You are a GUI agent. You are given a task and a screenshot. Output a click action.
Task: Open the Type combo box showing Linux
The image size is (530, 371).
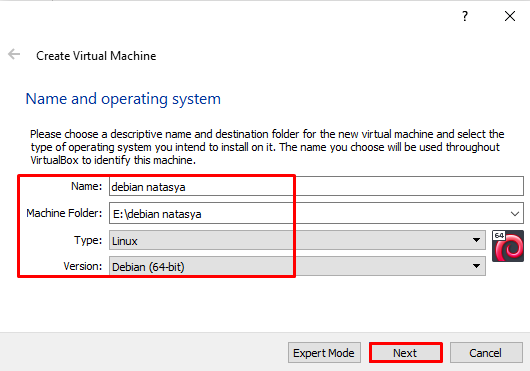297,240
